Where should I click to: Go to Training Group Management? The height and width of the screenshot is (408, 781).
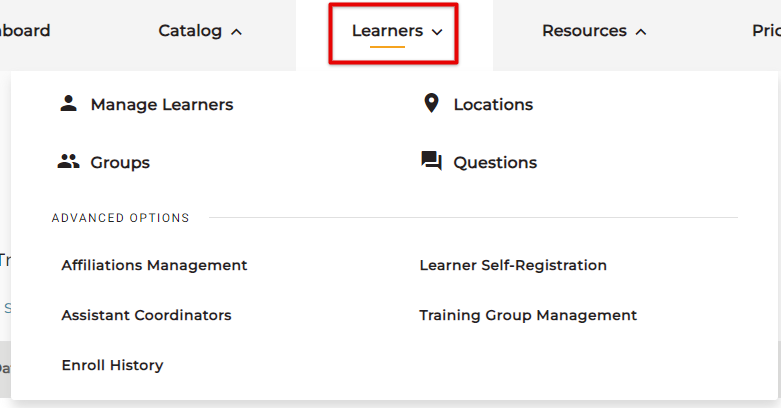tap(528, 315)
